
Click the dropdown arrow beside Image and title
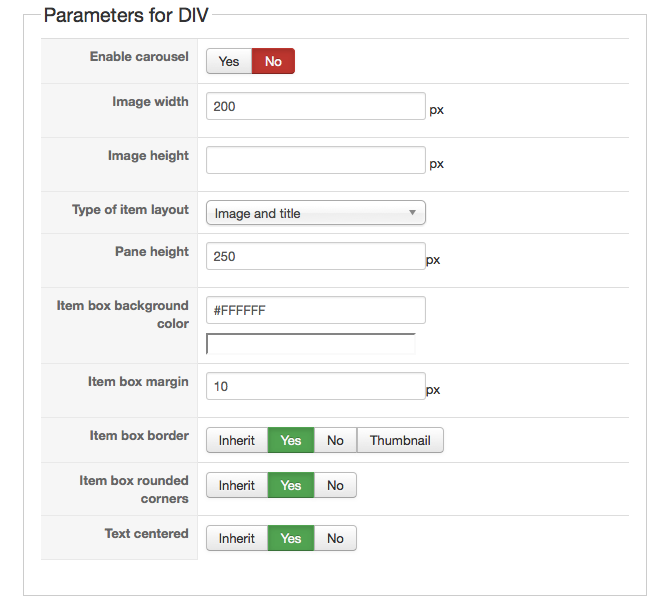click(x=412, y=213)
